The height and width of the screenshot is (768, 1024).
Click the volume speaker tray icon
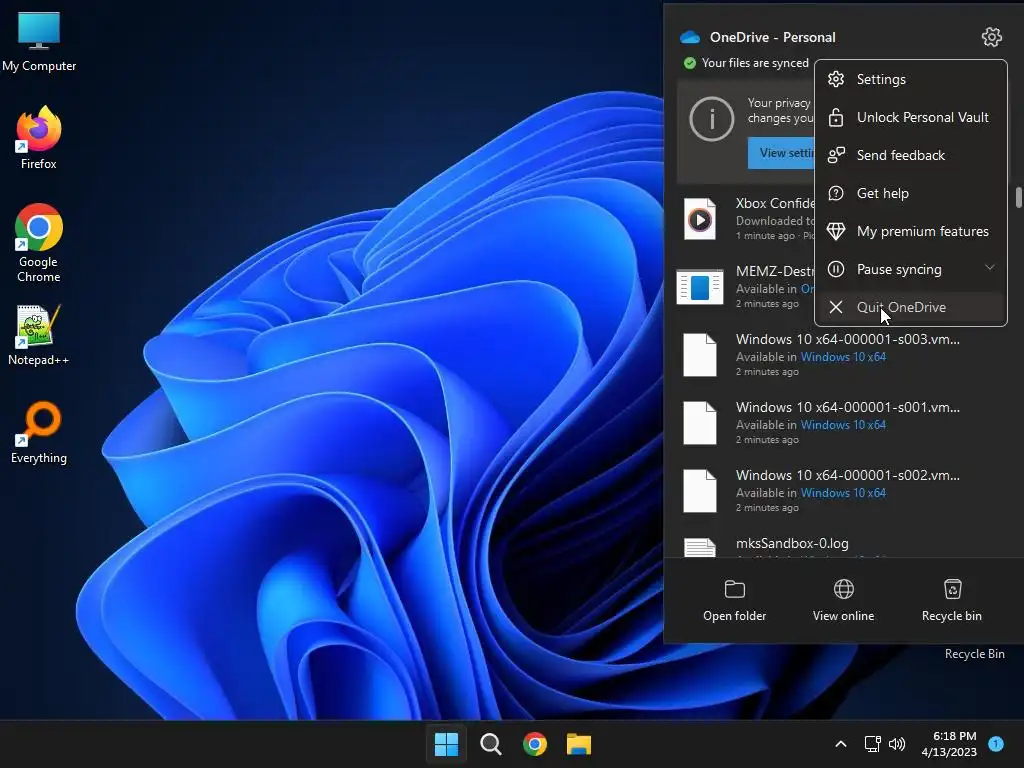click(897, 744)
